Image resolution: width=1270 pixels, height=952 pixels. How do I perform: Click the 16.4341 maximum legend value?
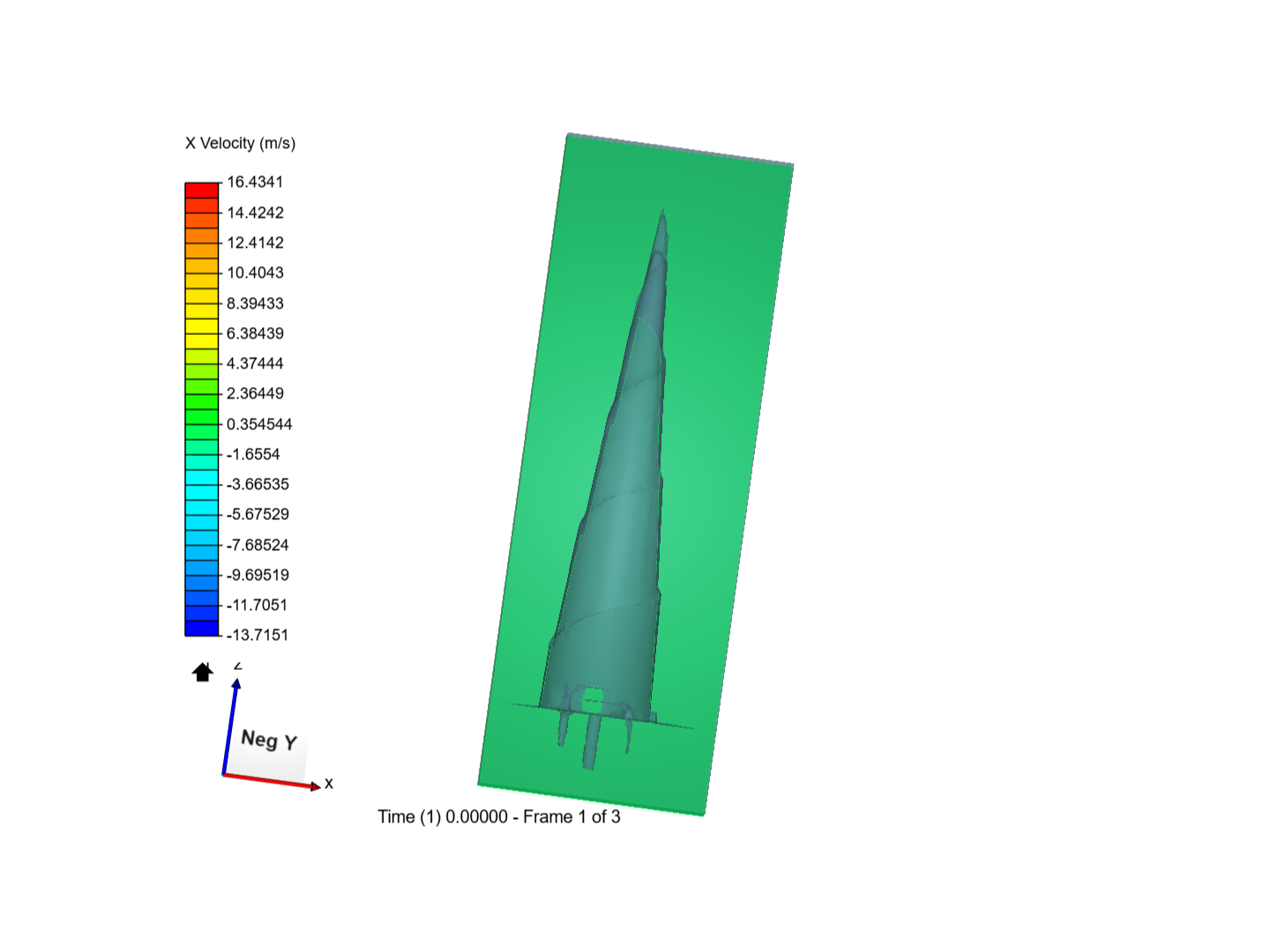click(255, 182)
